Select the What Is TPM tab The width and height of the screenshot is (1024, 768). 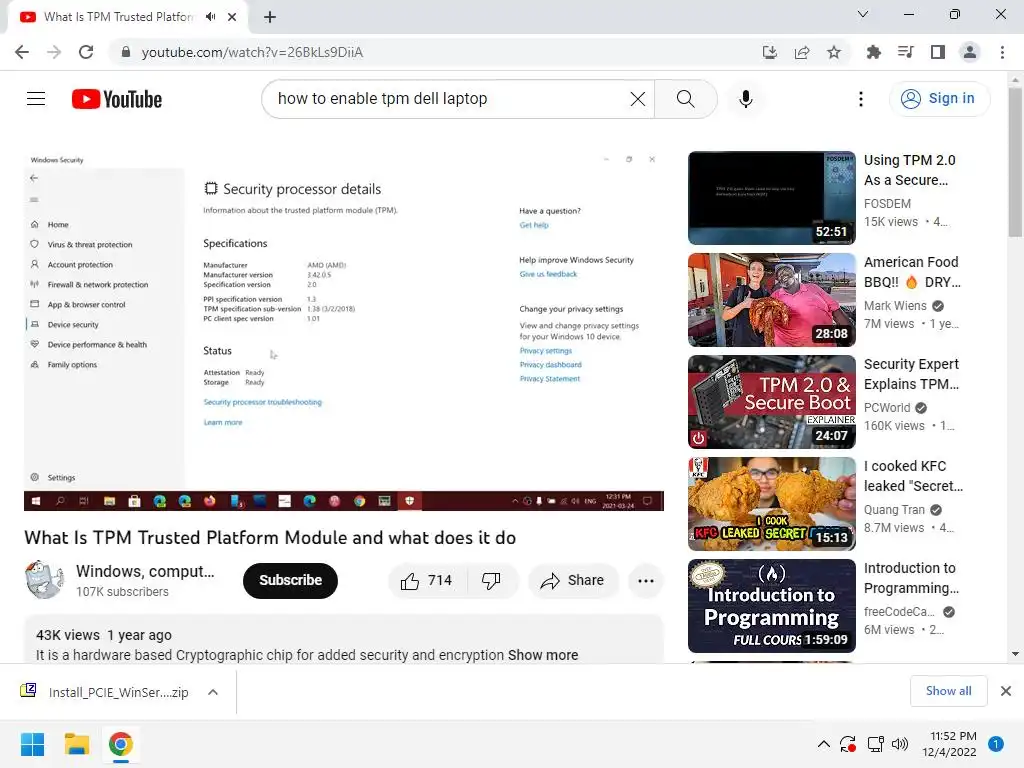pyautogui.click(x=118, y=17)
